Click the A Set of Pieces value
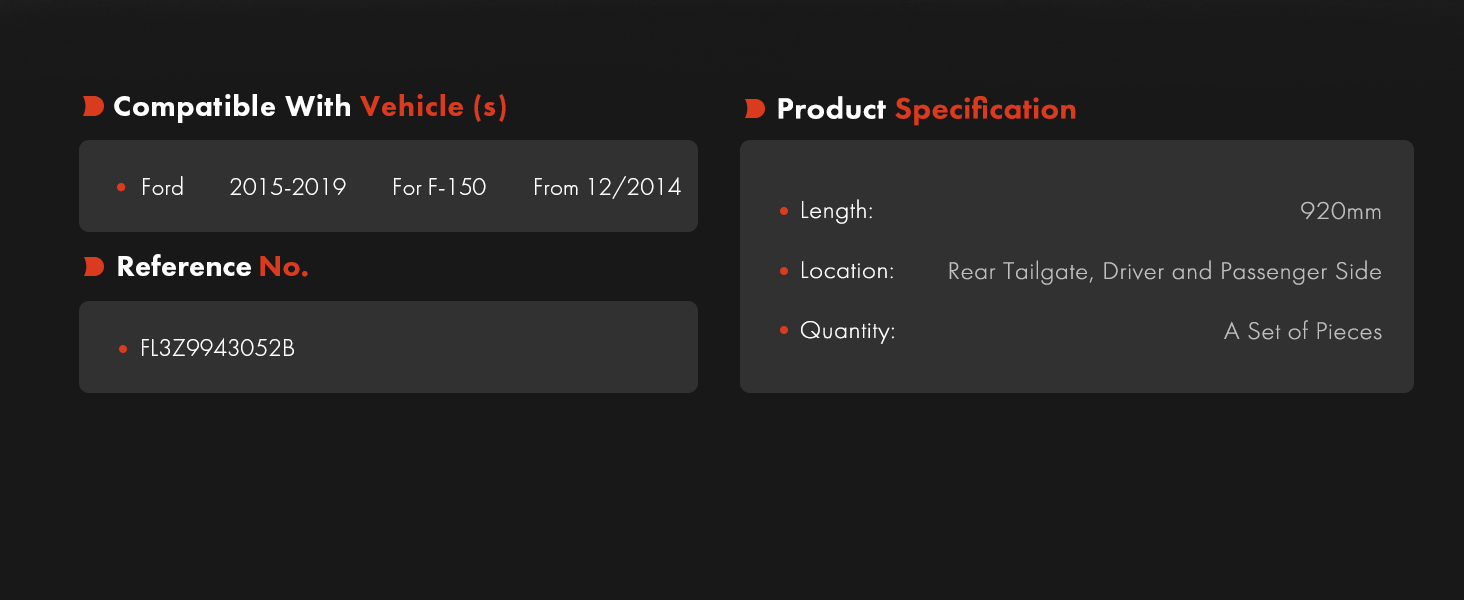1464x600 pixels. pos(1303,331)
